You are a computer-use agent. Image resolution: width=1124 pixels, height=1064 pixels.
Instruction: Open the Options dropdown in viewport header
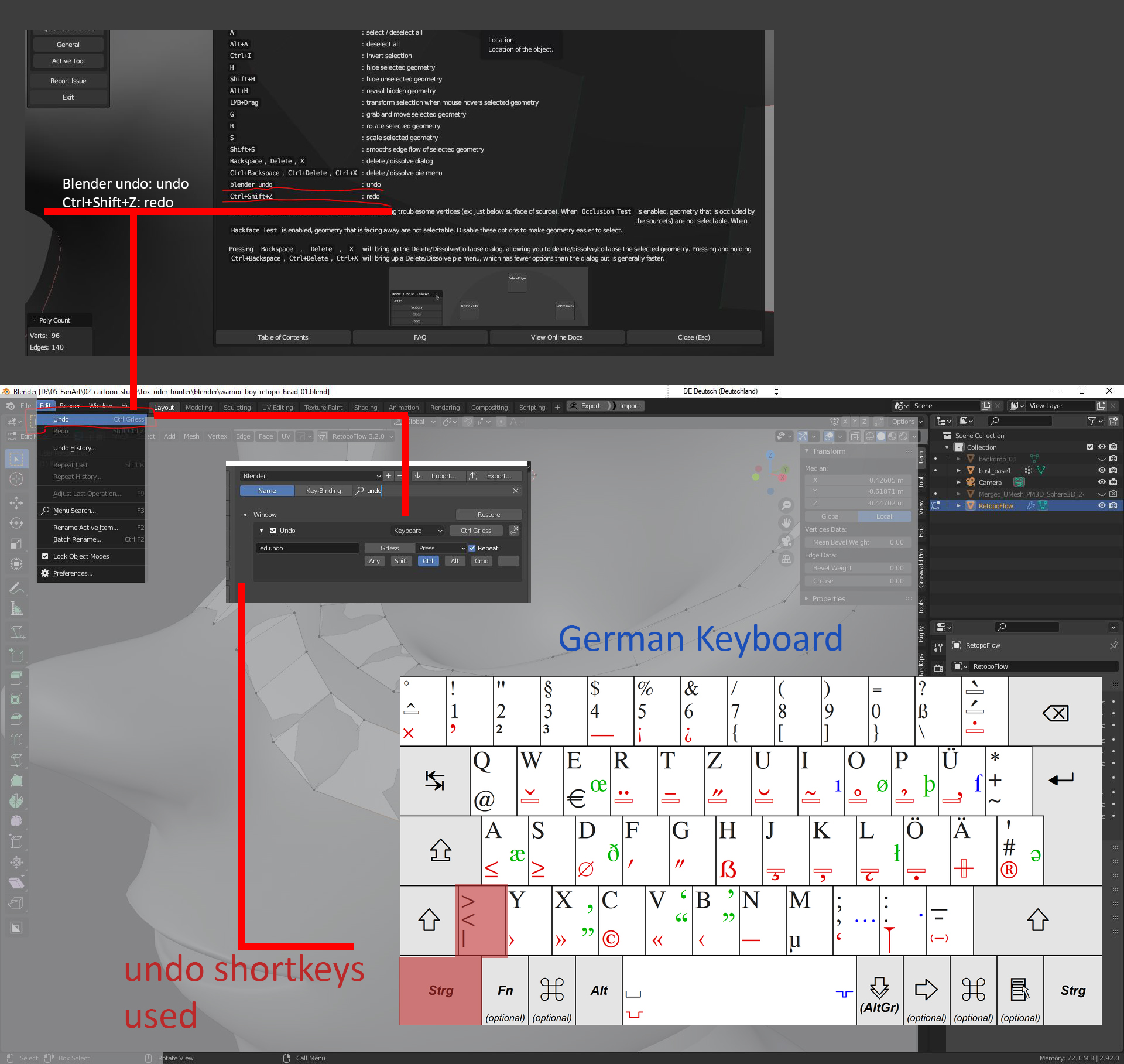tap(907, 421)
